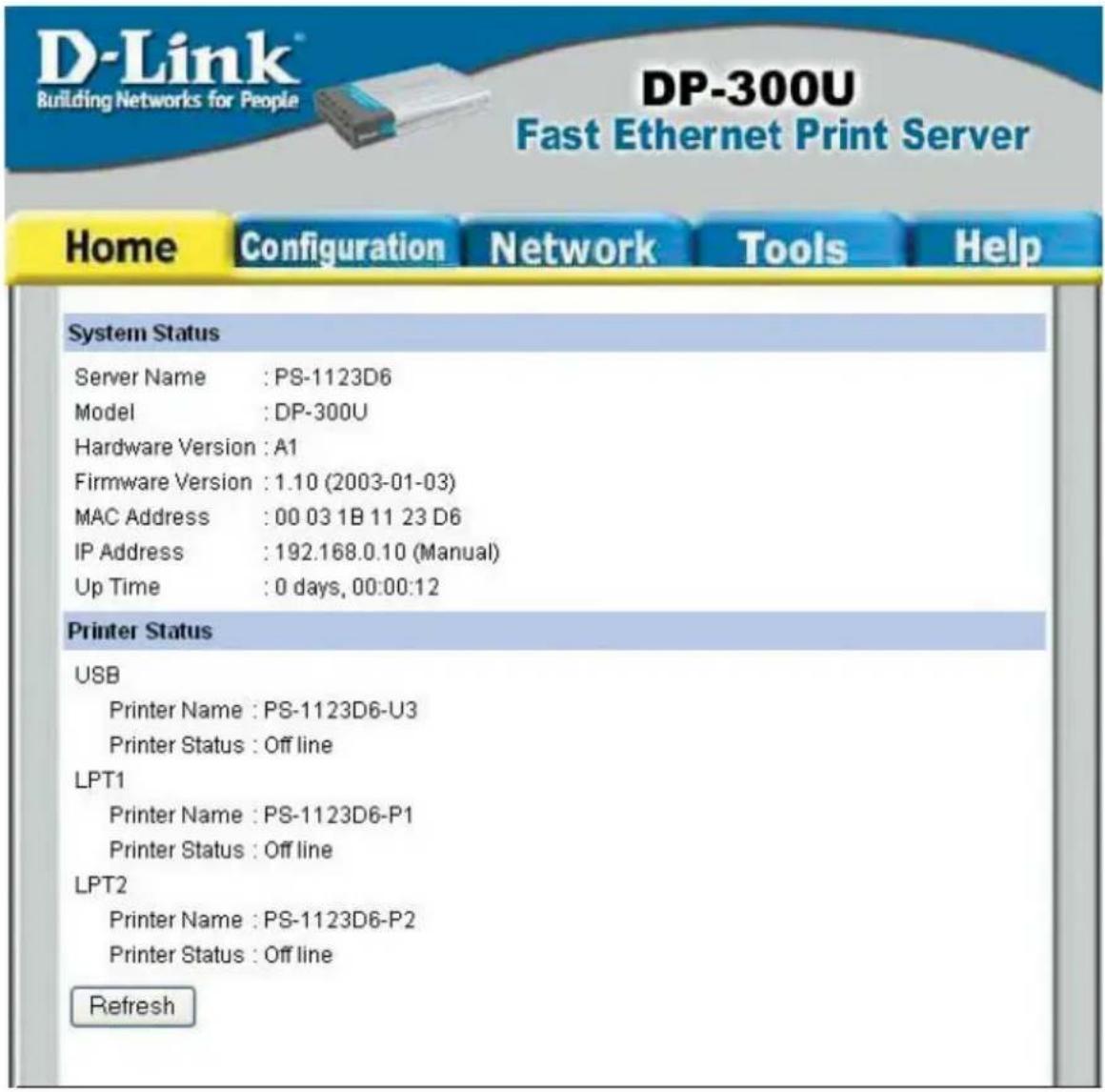Select the server name PS-1123D6 value

[332, 377]
